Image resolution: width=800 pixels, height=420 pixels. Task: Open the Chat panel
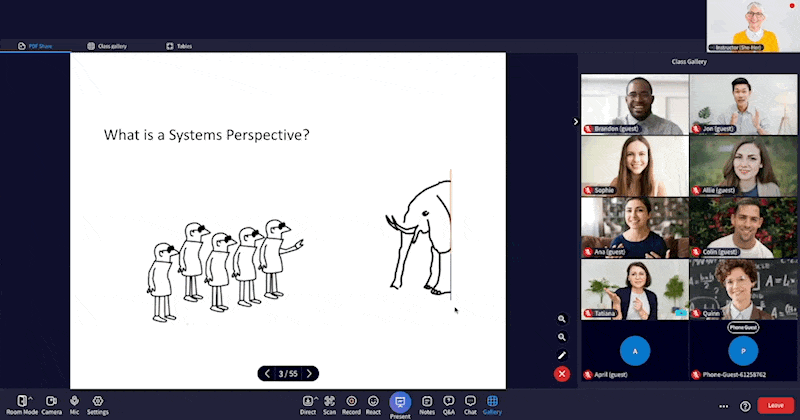pyautogui.click(x=470, y=405)
